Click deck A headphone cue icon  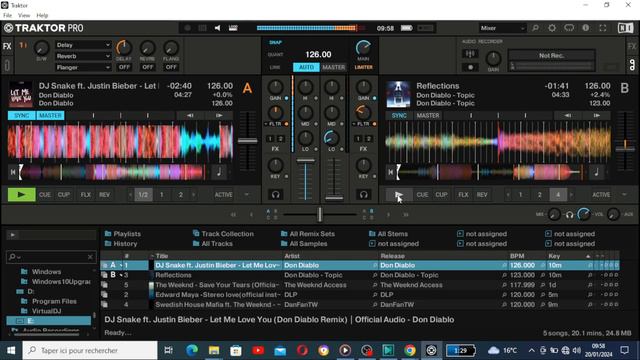tap(276, 195)
